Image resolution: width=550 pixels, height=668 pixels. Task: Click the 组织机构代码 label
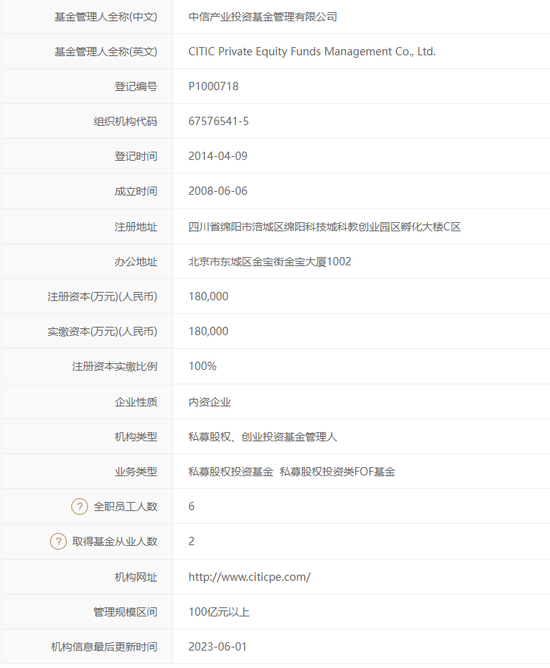tap(125, 121)
